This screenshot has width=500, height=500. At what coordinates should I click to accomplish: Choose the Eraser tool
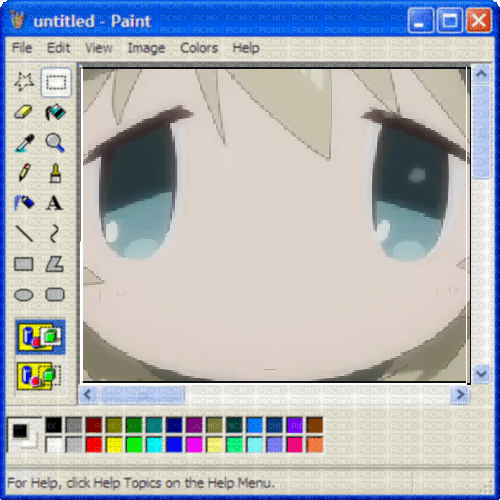coord(24,112)
